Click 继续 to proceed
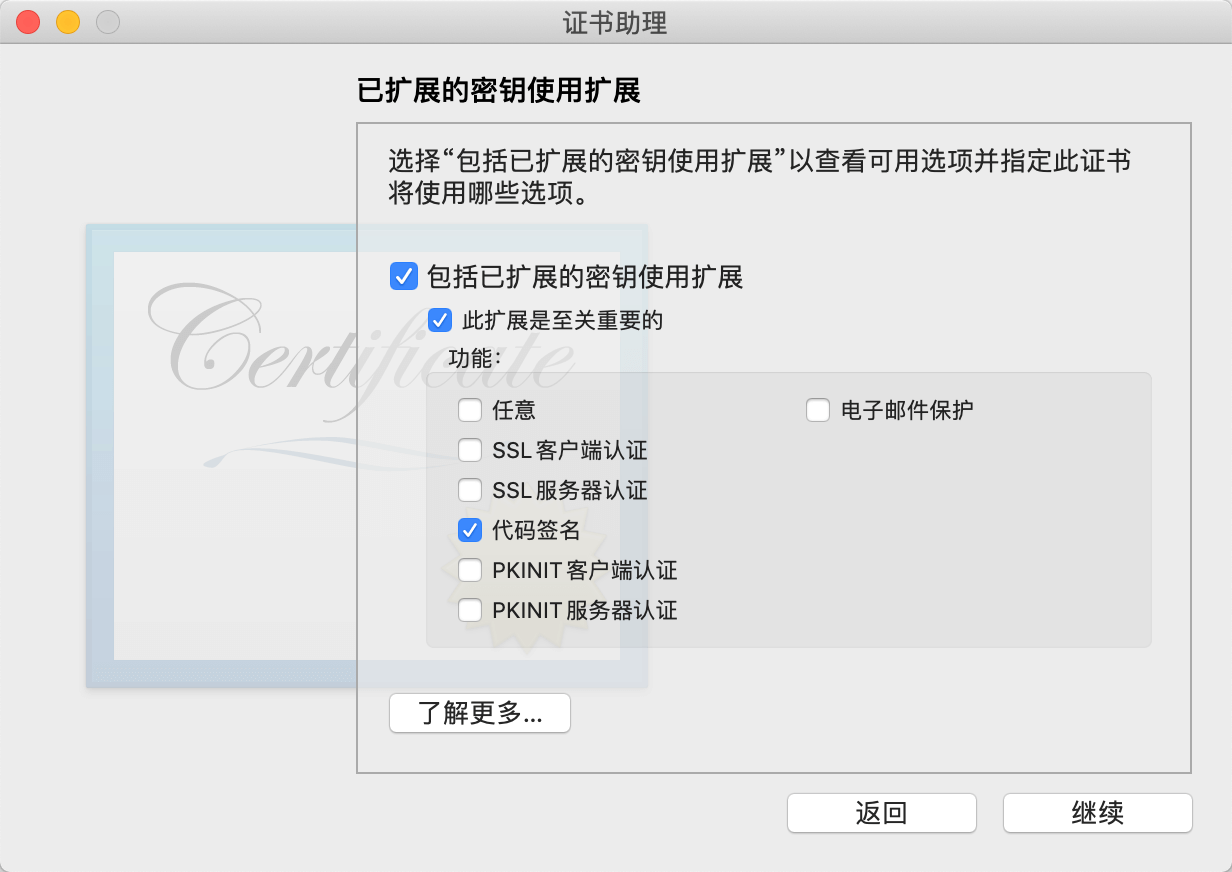The width and height of the screenshot is (1232, 872). click(1098, 813)
